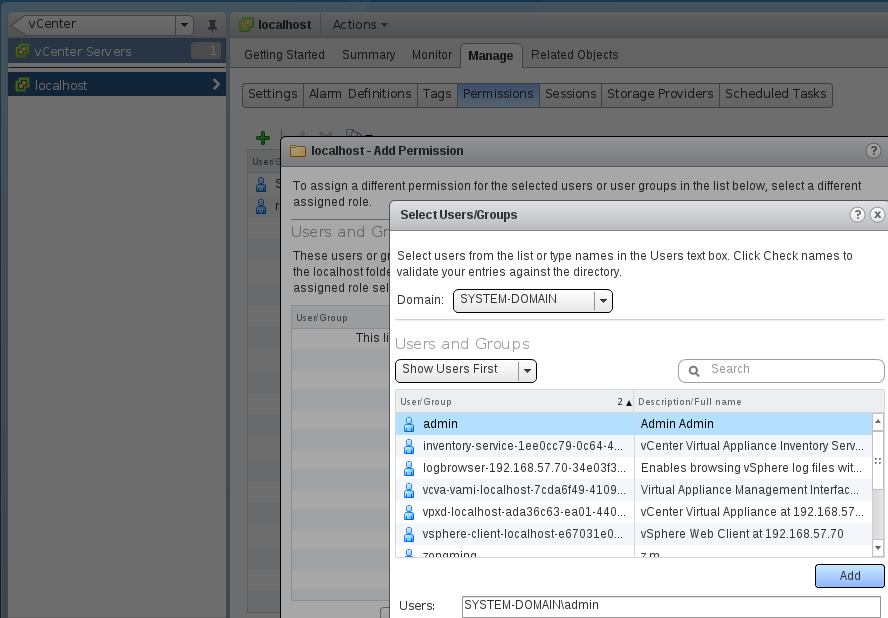Select the logbrowser-192.168.57.70 user row
The width and height of the screenshot is (888, 618).
(634, 468)
